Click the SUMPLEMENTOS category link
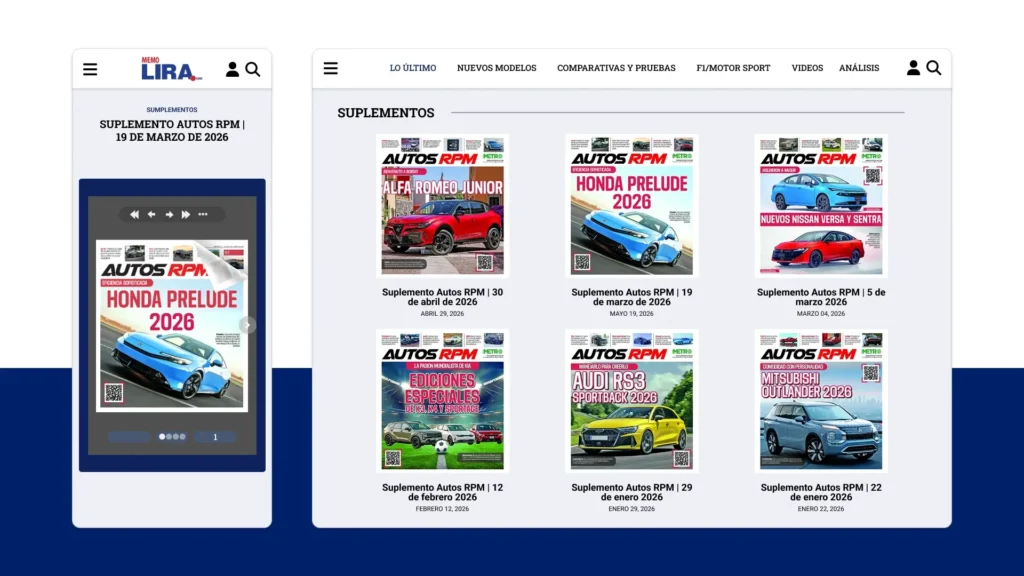Viewport: 1024px width, 576px height. [x=172, y=110]
